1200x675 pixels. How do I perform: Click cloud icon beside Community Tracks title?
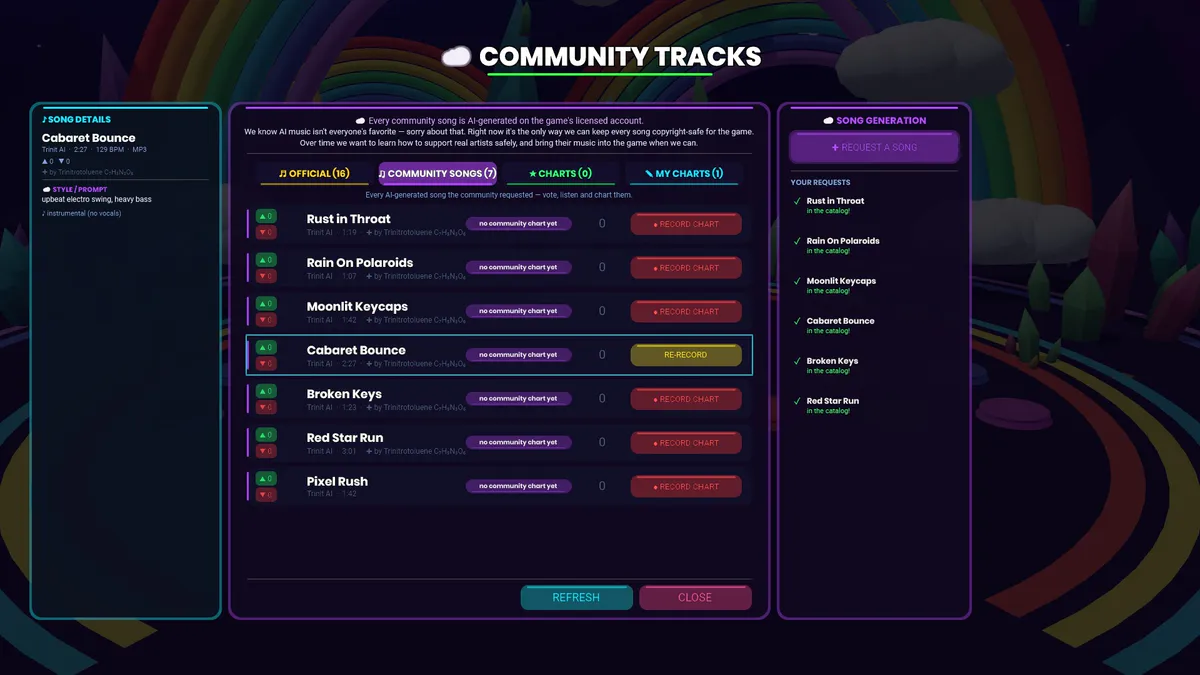[456, 57]
